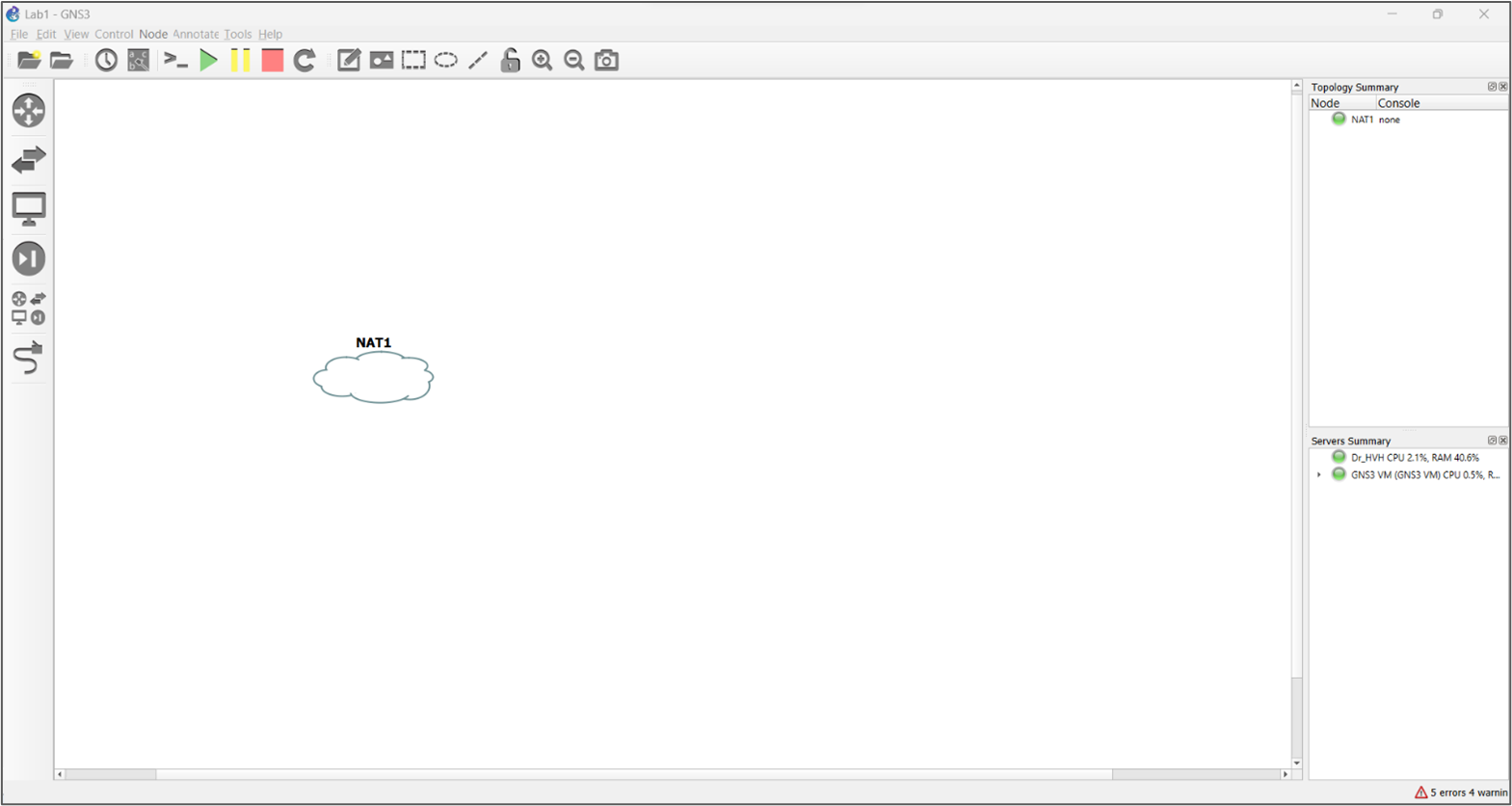The image size is (1512, 806).
Task: Open the Tools menu
Action: [238, 34]
